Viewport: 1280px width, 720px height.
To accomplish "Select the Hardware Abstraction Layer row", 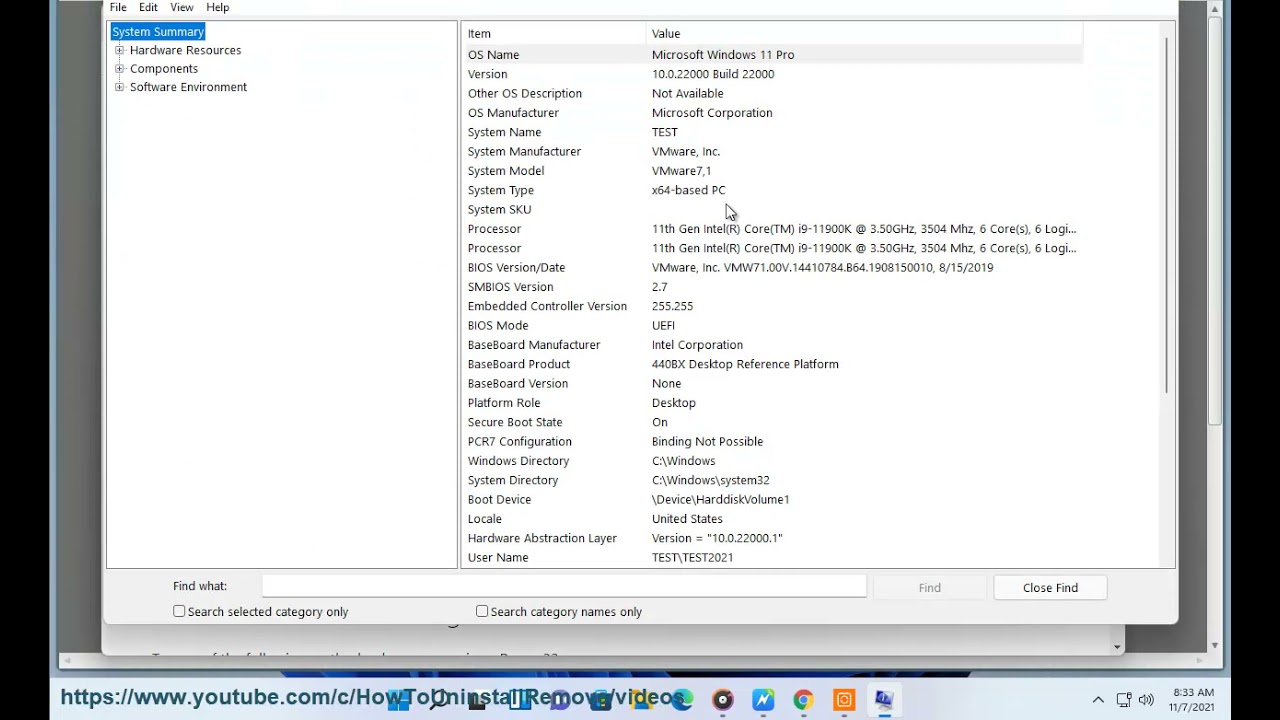I will pyautogui.click(x=772, y=538).
